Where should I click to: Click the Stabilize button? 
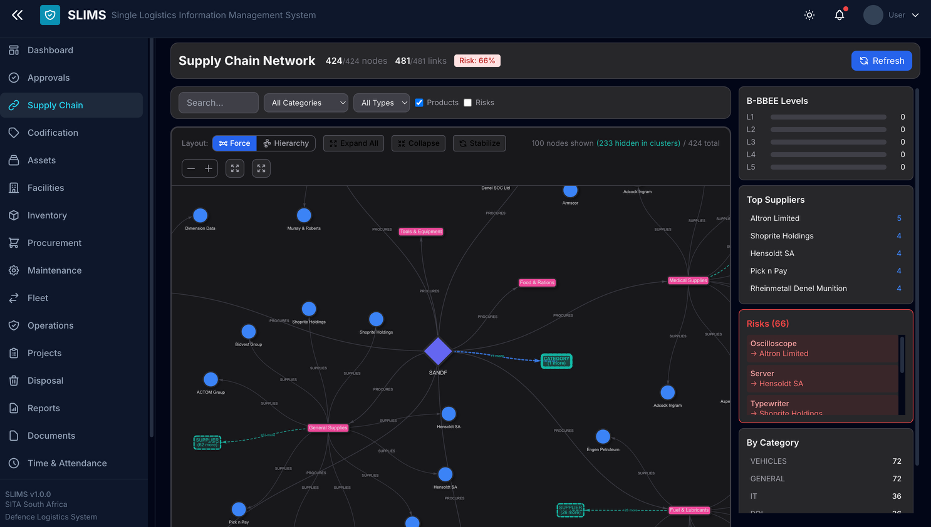[x=479, y=143]
